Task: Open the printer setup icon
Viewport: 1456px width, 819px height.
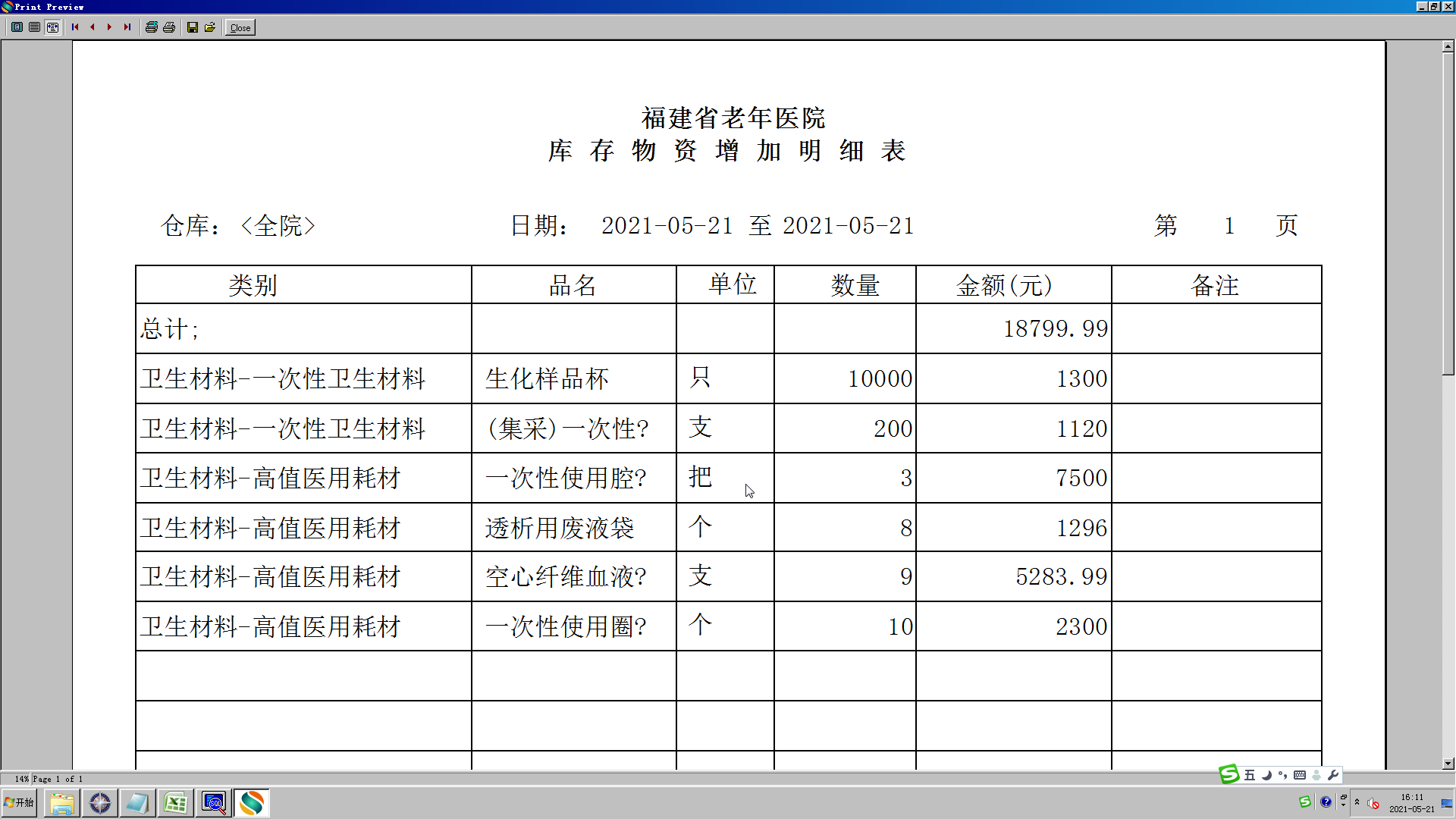Action: pos(152,27)
